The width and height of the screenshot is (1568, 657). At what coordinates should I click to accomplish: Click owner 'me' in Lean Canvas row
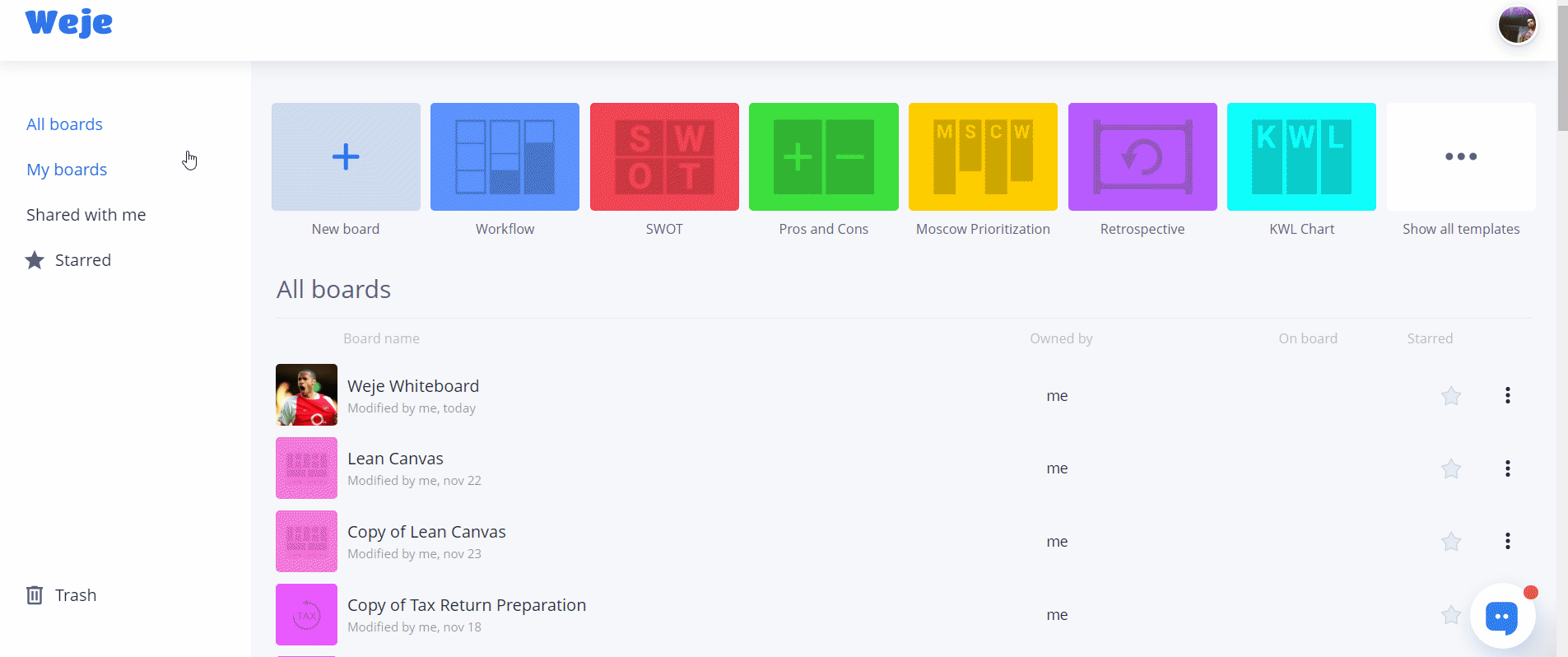tap(1057, 468)
